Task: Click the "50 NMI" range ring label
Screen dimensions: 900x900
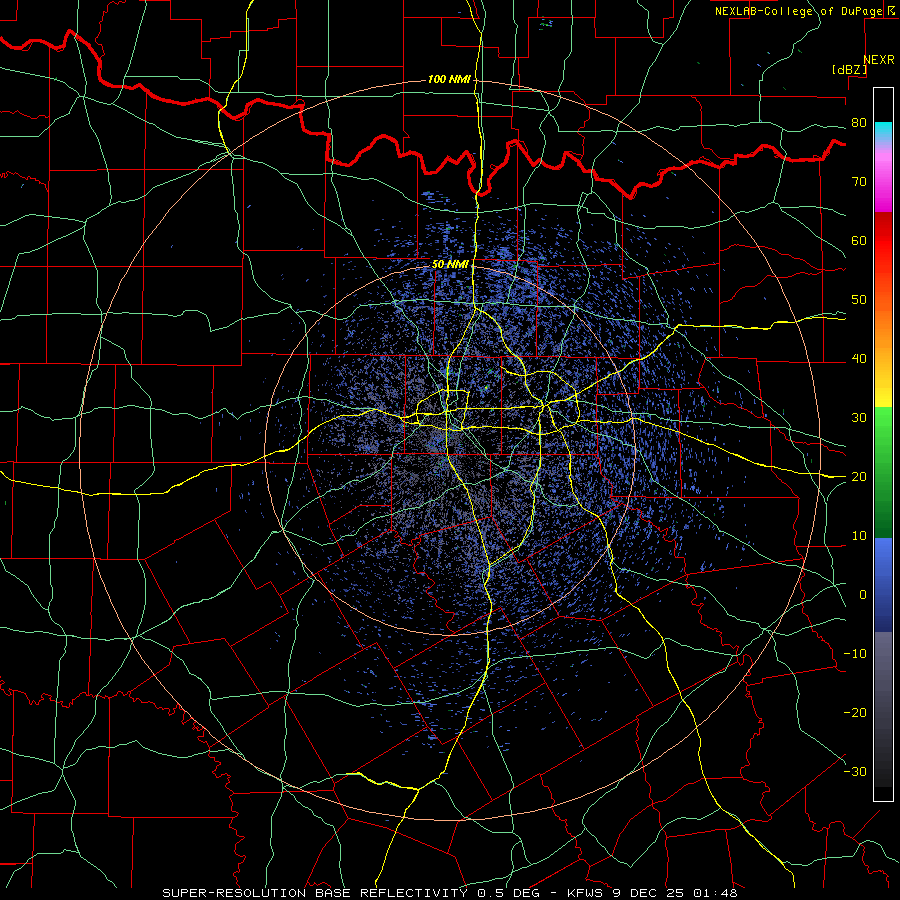Action: [450, 265]
